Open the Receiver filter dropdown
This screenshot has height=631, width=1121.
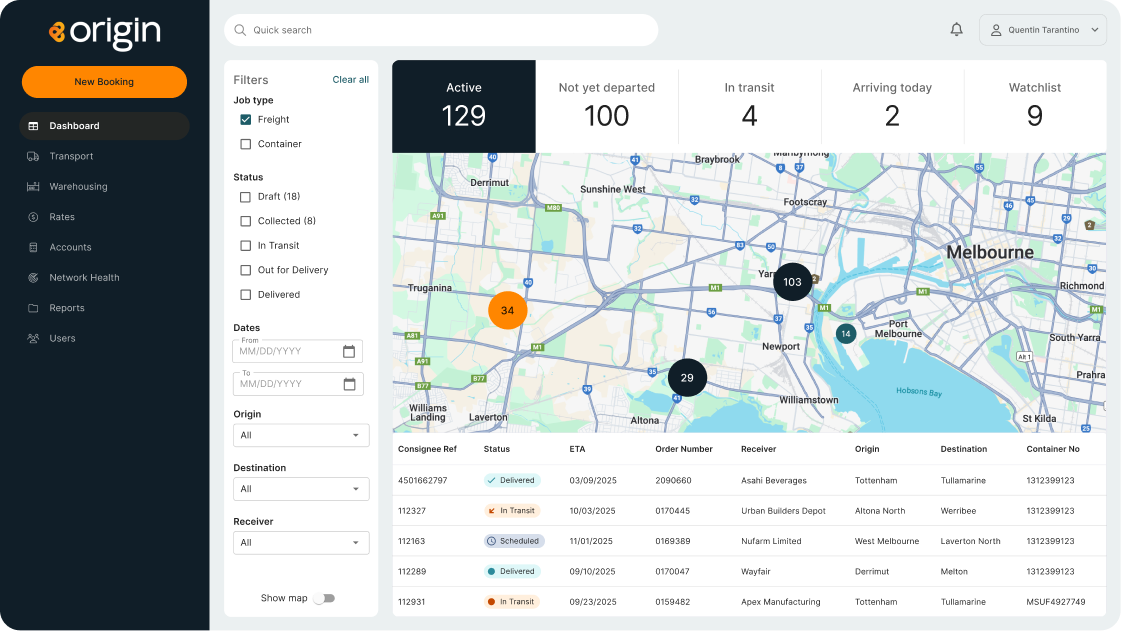[301, 543]
